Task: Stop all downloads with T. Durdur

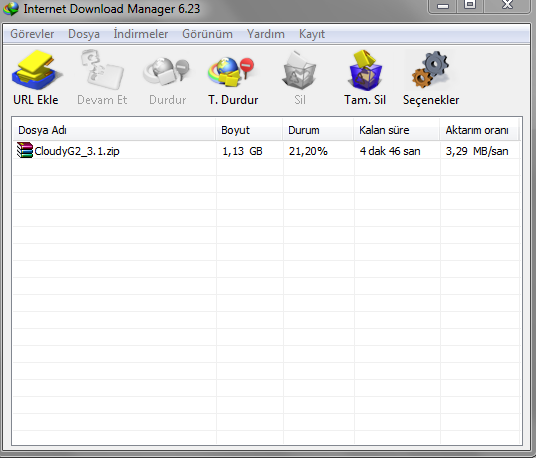Action: 232,71
